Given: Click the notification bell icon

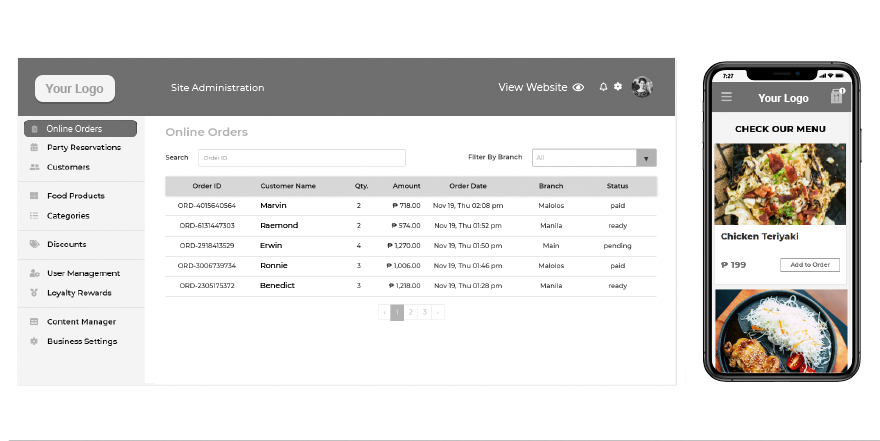Looking at the screenshot, I should [603, 87].
